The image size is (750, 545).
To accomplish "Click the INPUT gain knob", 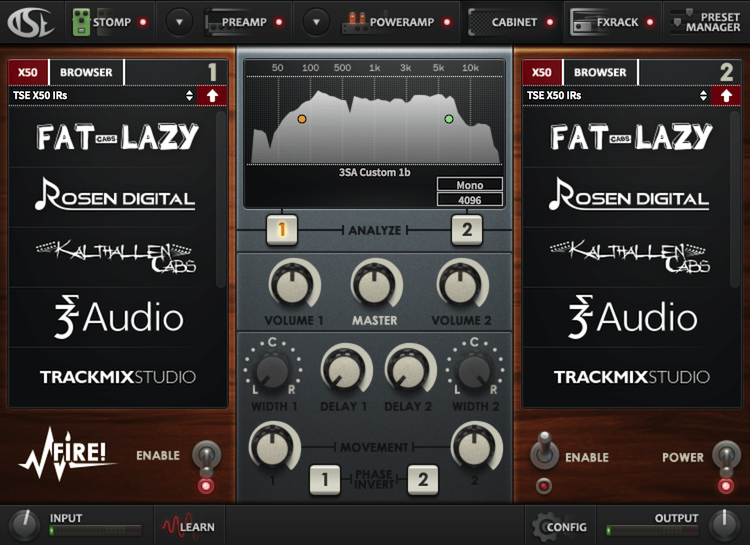I will click(x=24, y=525).
